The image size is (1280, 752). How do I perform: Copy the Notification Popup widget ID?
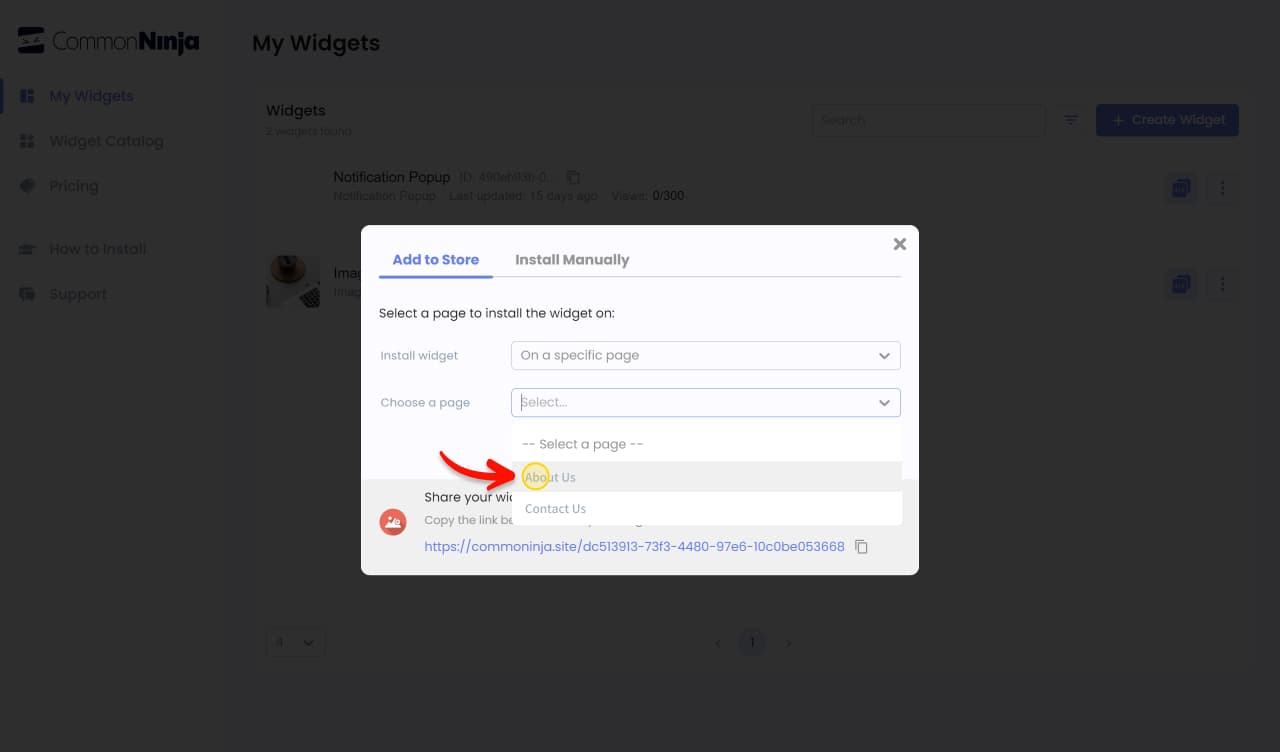click(573, 177)
